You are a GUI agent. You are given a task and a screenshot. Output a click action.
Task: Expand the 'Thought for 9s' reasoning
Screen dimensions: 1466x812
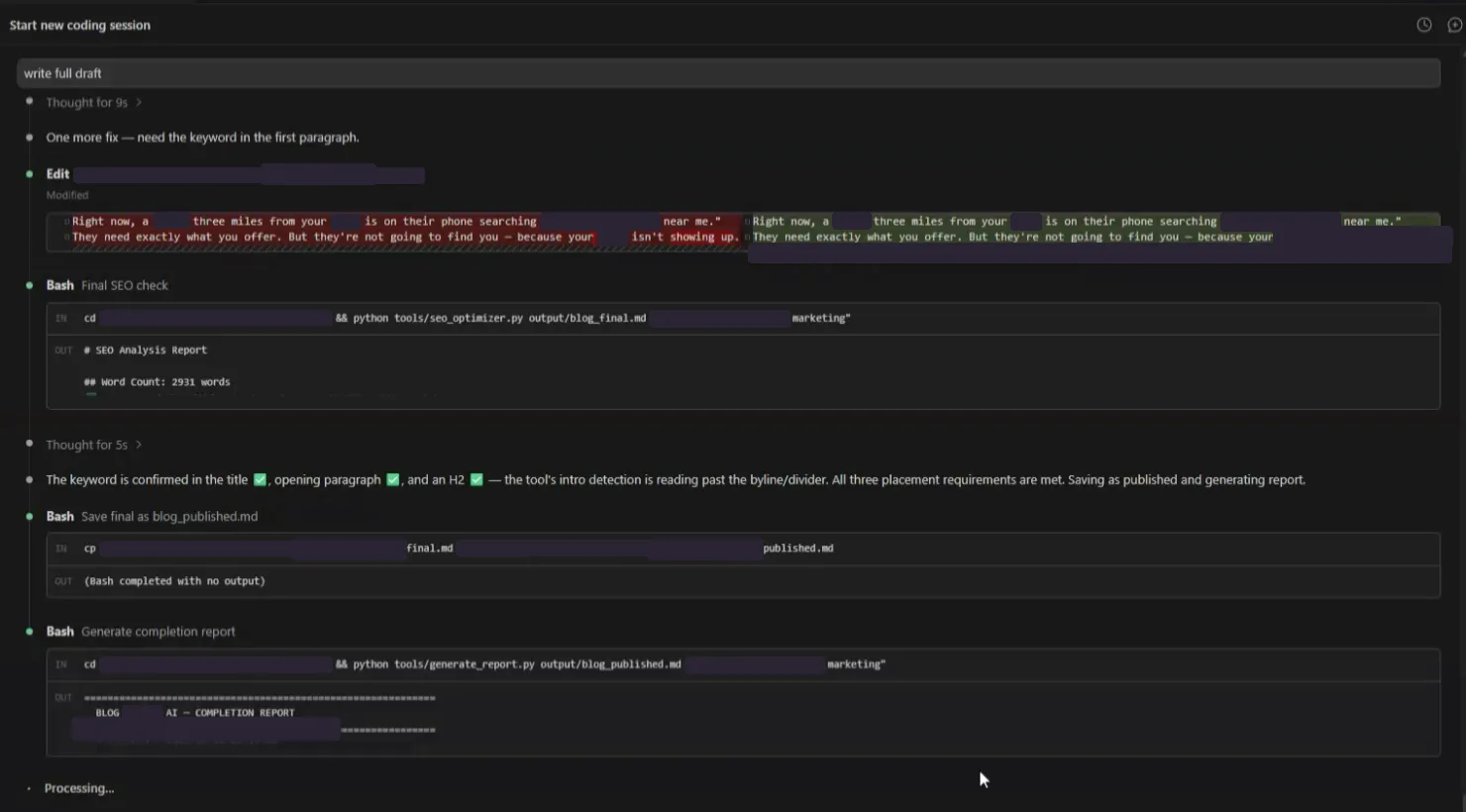click(94, 102)
